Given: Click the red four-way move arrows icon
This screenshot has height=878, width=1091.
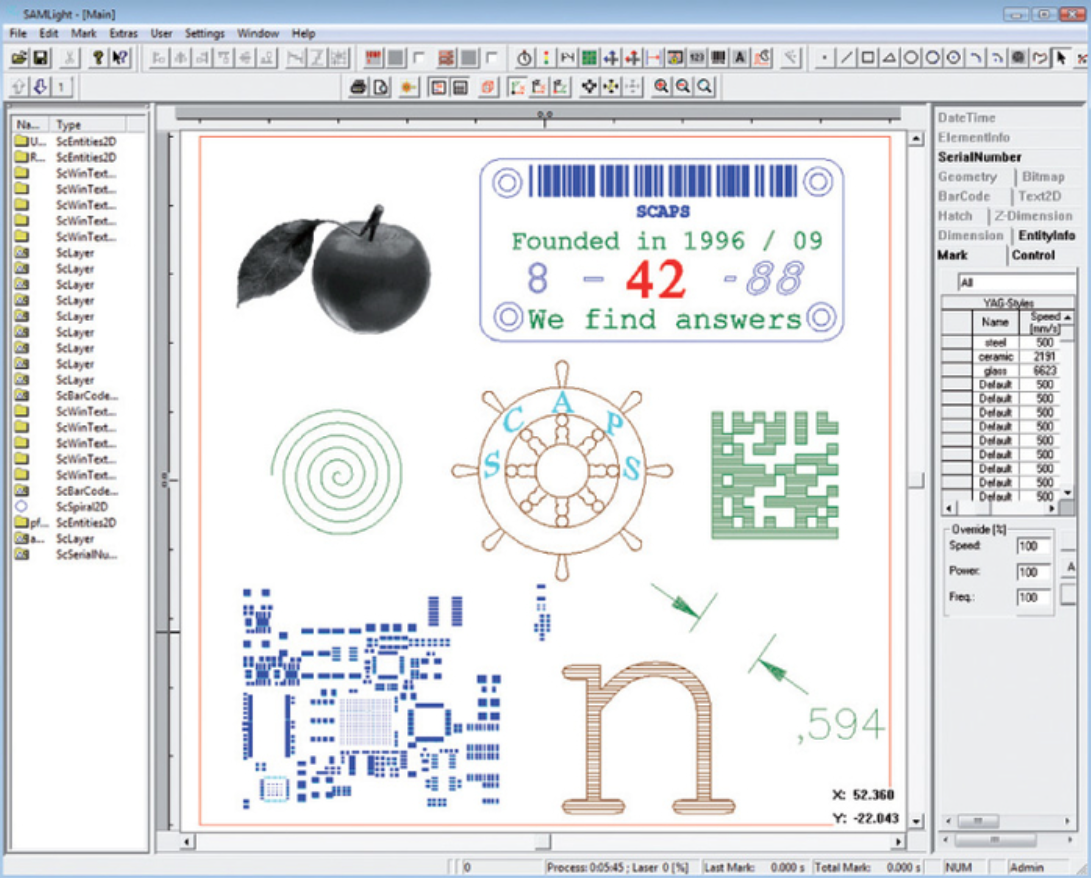Looking at the screenshot, I should (632, 58).
